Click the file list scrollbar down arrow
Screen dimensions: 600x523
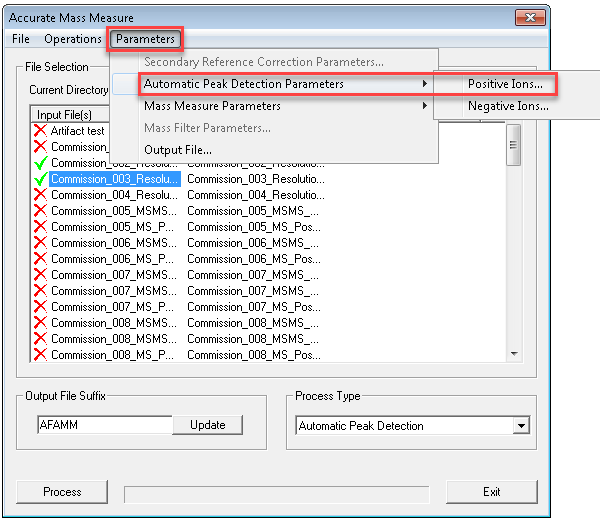pyautogui.click(x=514, y=353)
